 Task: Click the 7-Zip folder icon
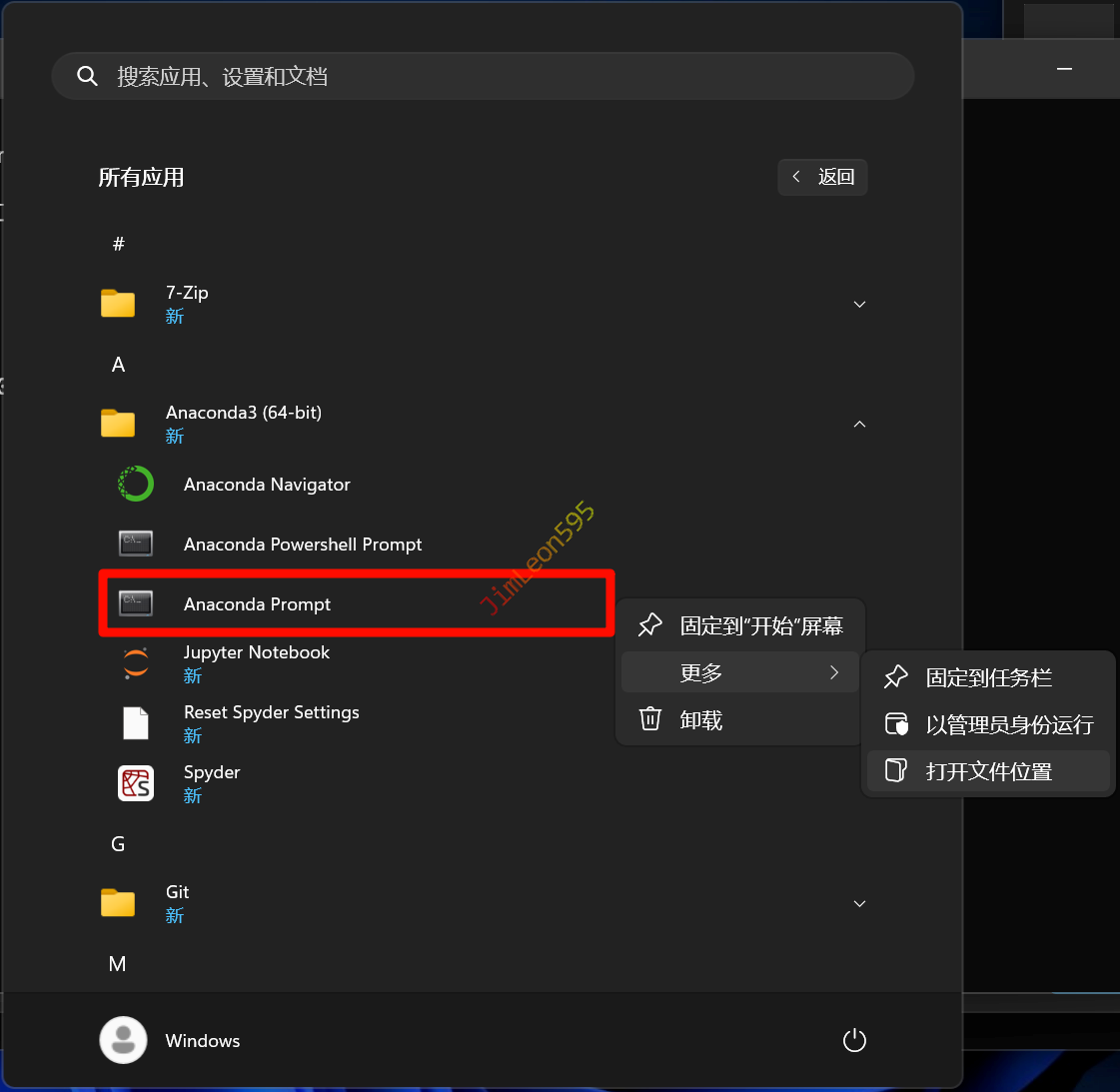[x=118, y=304]
